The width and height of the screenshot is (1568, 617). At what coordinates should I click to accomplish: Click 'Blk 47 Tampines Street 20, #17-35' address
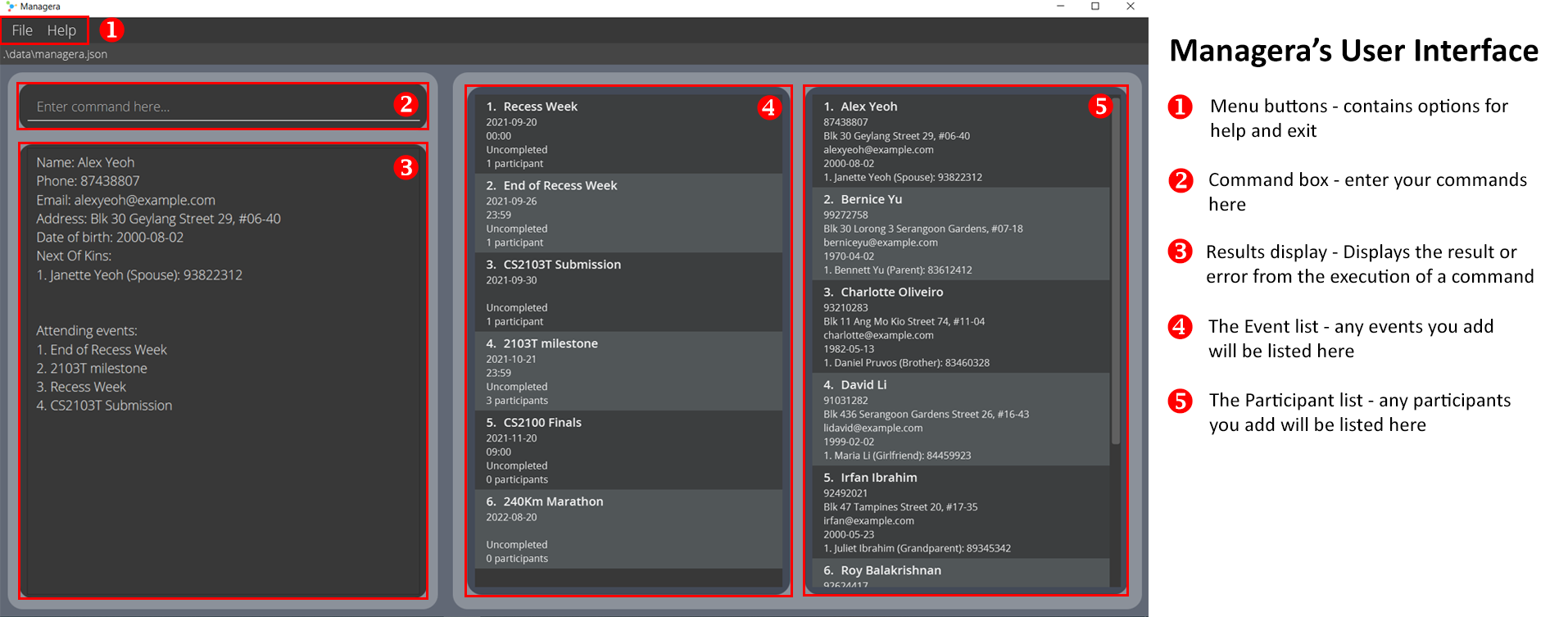tap(900, 507)
